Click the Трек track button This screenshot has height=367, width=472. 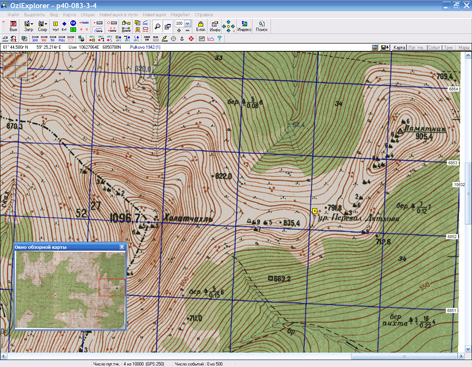[x=449, y=48]
